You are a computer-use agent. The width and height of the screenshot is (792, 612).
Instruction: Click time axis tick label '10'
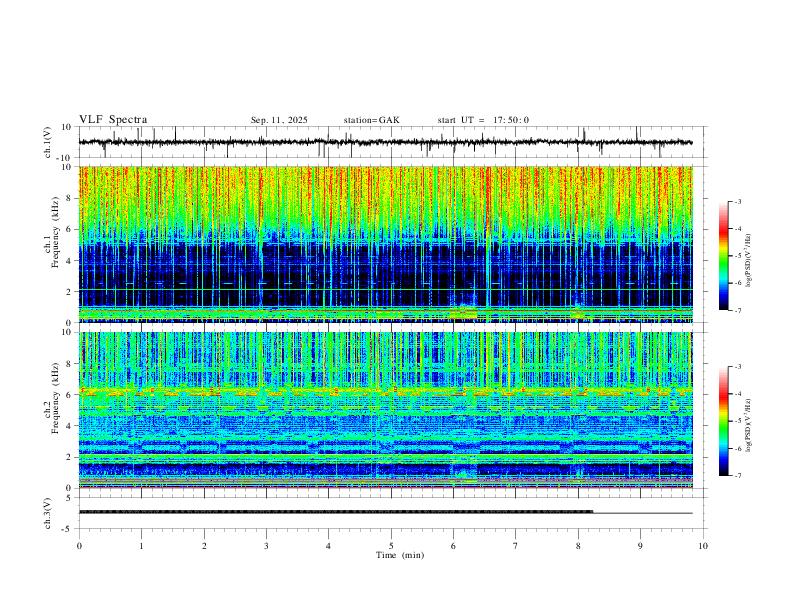[703, 546]
